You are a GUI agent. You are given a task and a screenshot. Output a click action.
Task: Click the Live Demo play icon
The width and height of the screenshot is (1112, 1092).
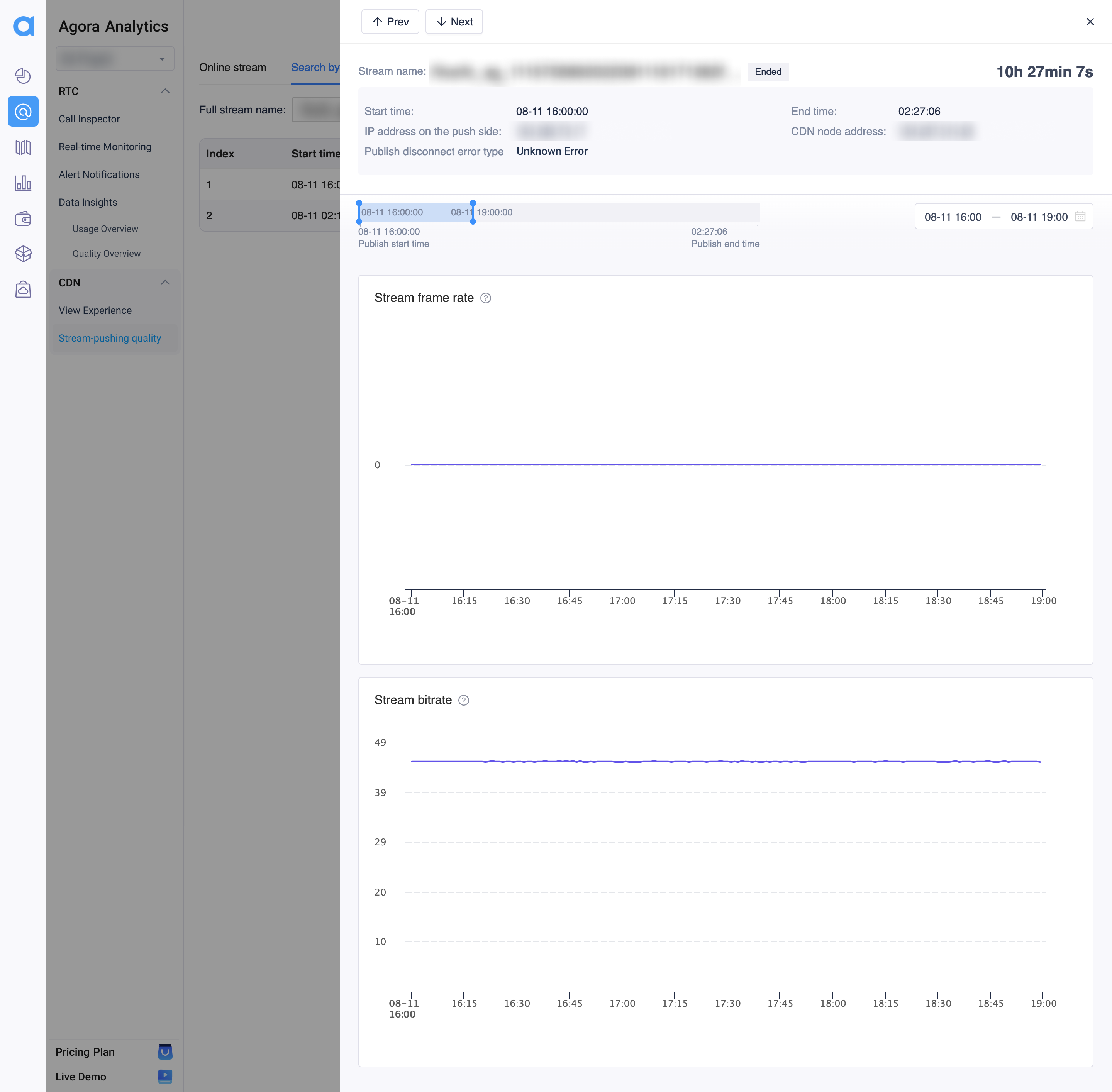[165, 1077]
